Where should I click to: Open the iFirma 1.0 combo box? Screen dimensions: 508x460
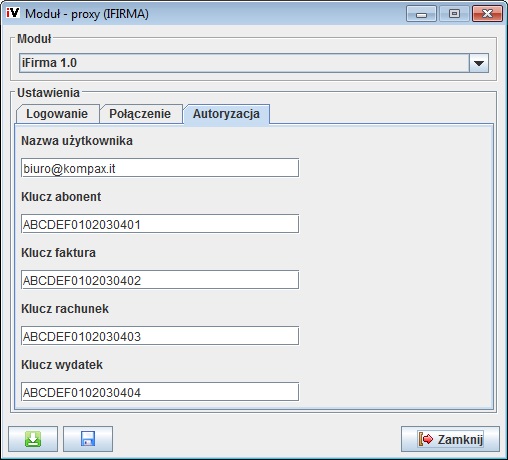254,63
